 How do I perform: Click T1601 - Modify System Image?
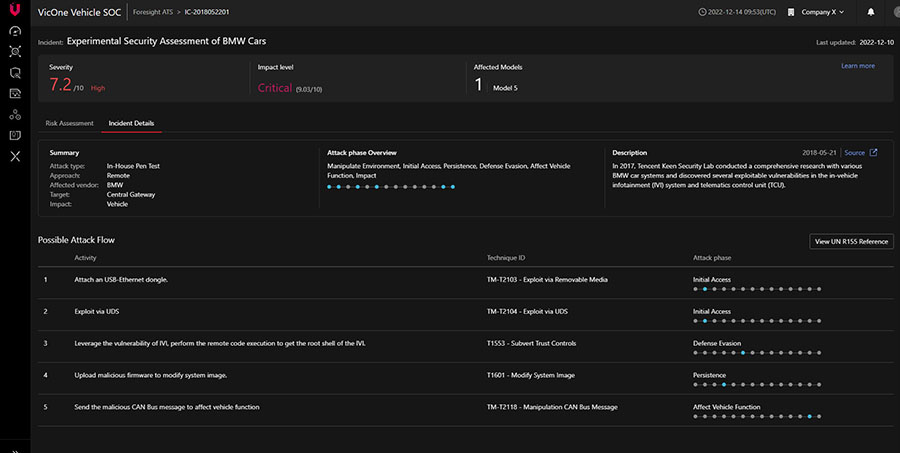tap(531, 375)
